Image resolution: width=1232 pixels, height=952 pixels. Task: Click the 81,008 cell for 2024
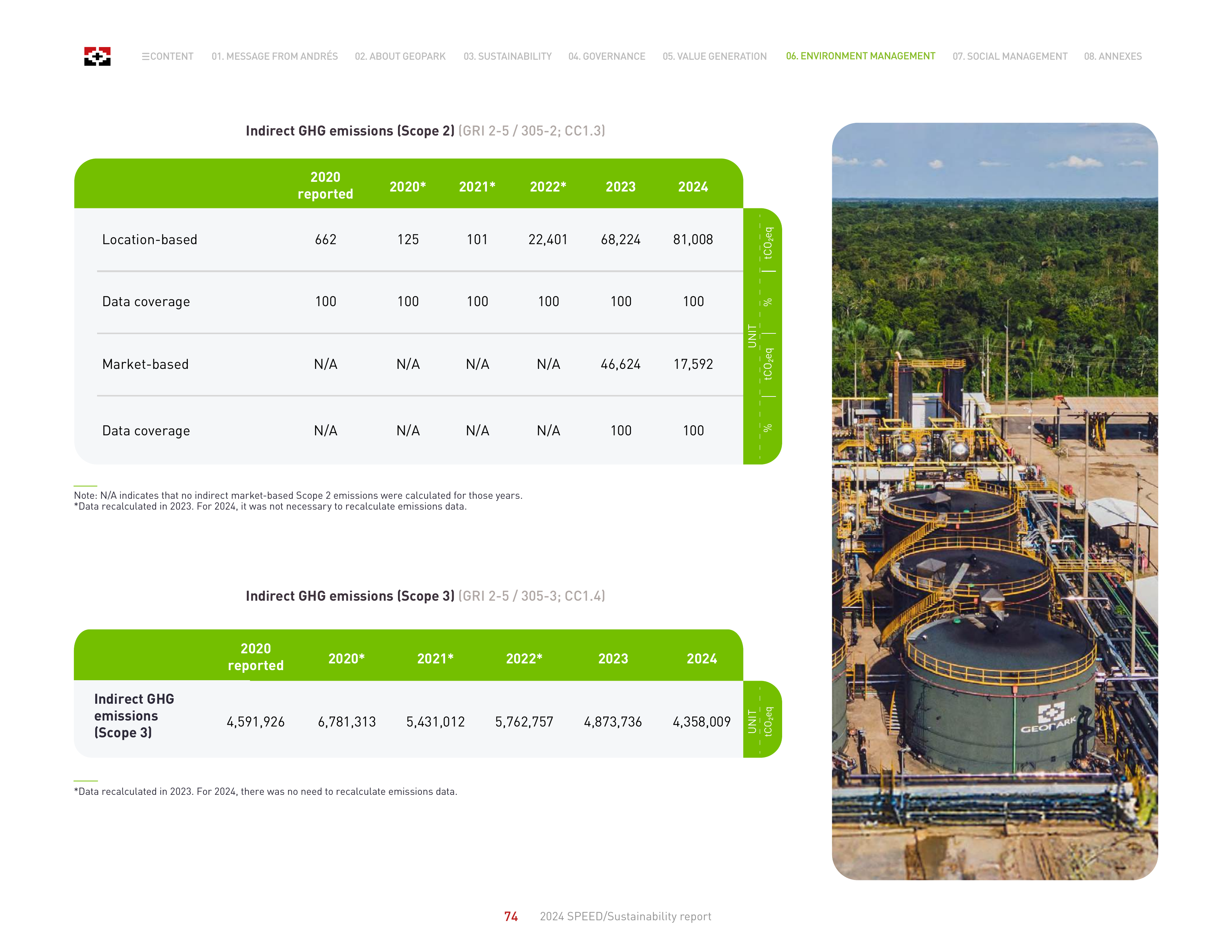693,240
